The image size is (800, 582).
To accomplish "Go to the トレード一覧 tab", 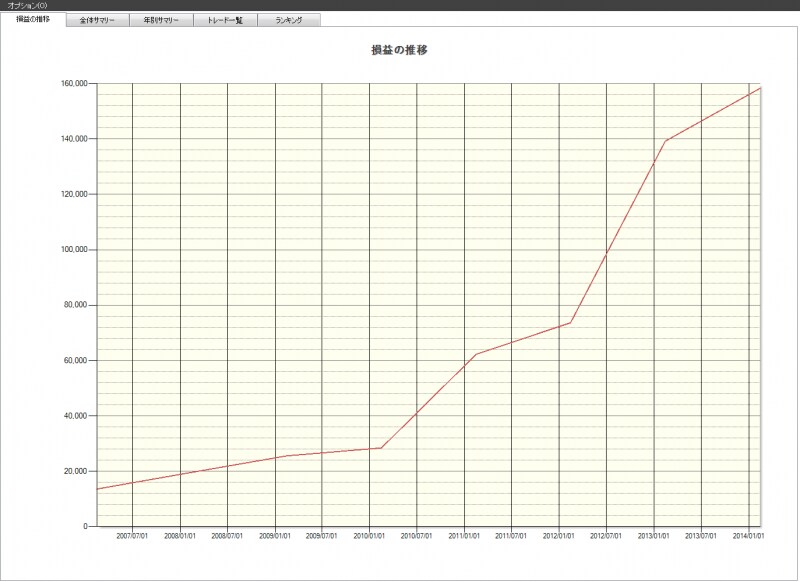I will [225, 20].
